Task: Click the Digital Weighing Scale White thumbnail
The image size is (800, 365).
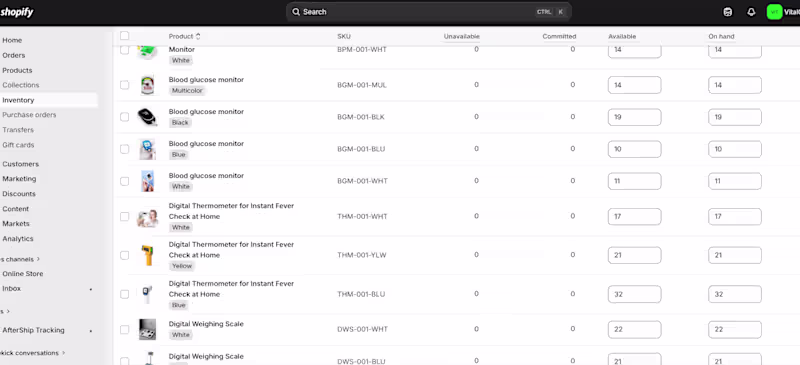Action: click(x=147, y=329)
